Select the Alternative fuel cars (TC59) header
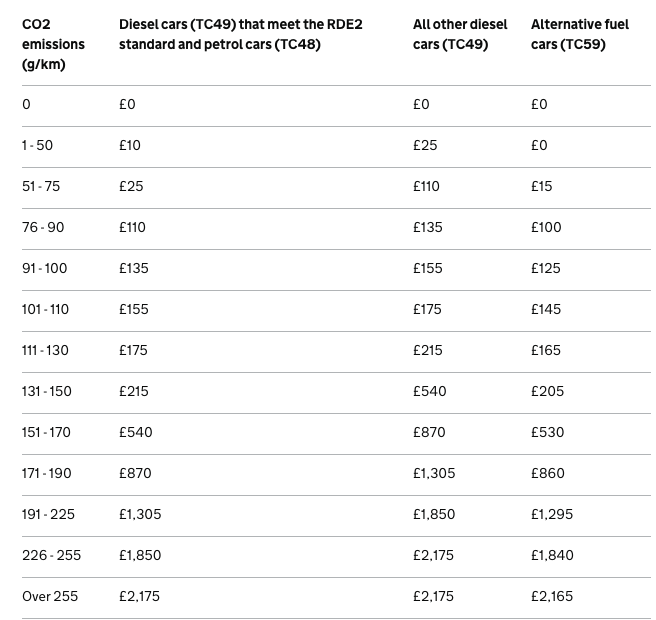The width and height of the screenshot is (656, 620). [580, 34]
